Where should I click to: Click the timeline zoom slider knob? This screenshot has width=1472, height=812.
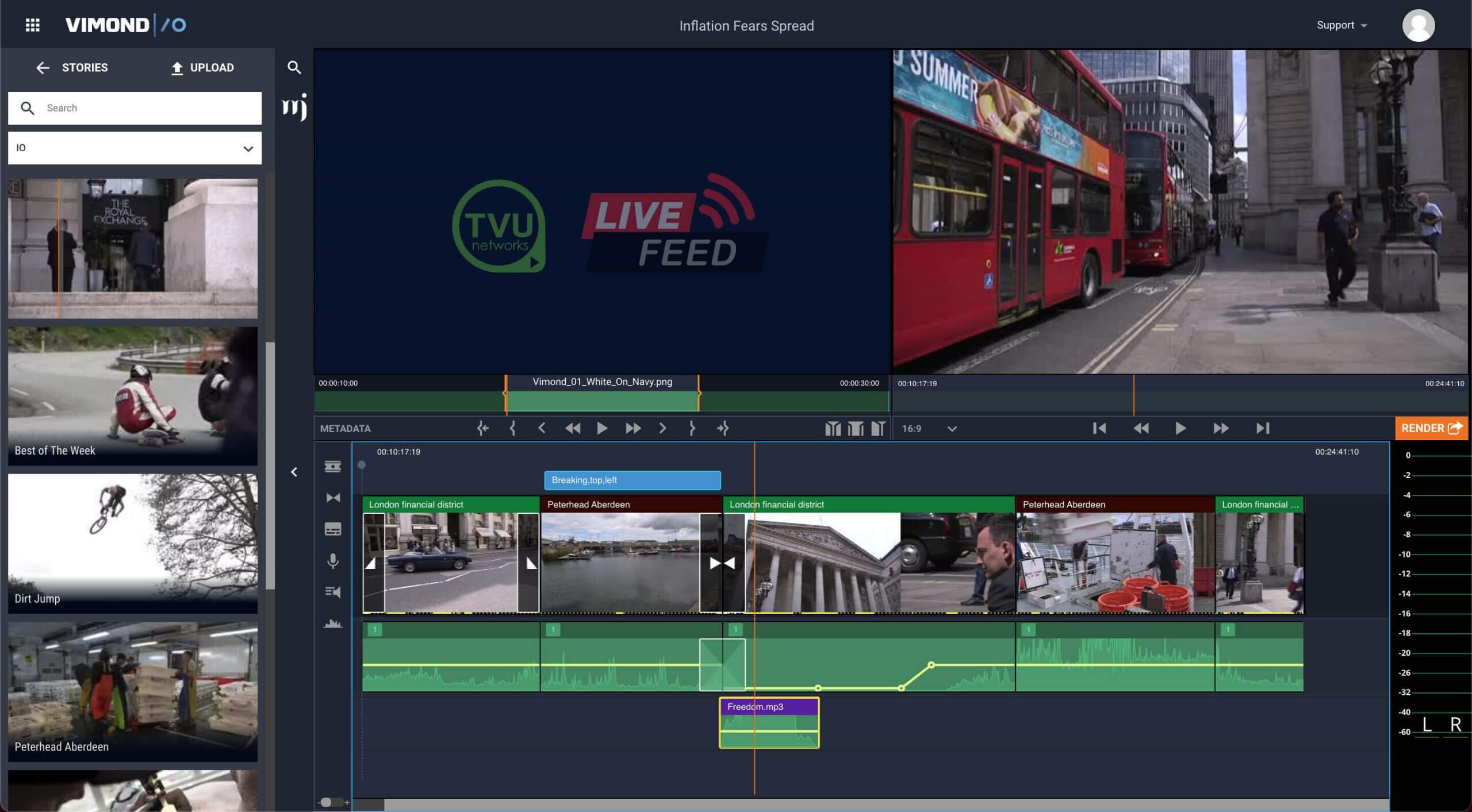click(326, 802)
